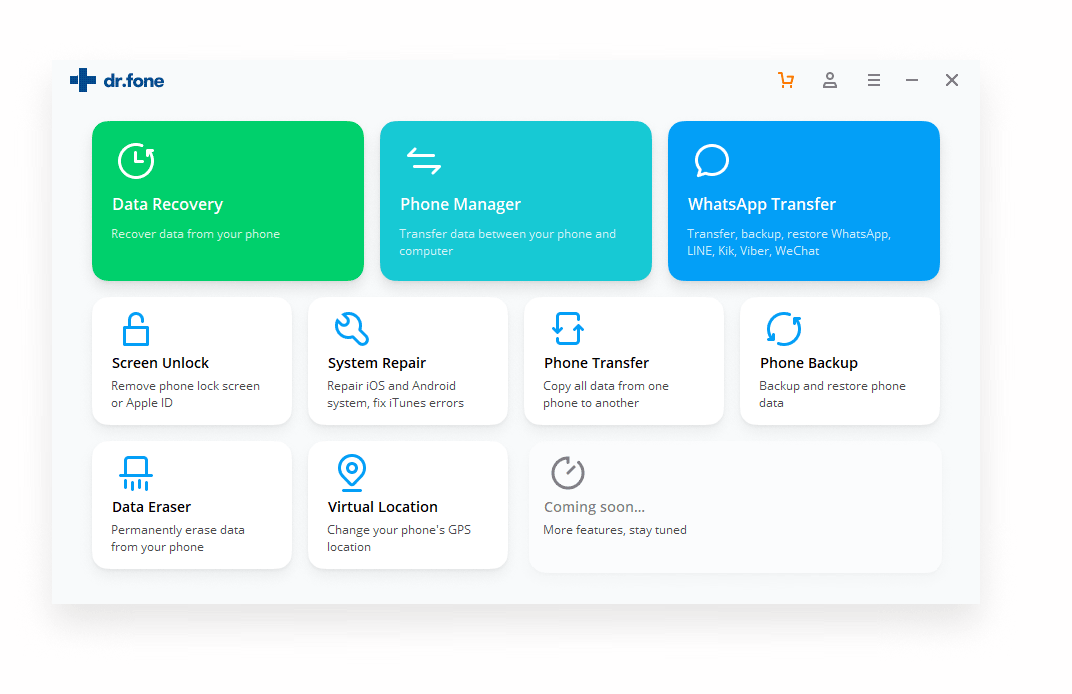The height and width of the screenshot is (694, 1072).
Task: Click the Data Recovery clock icon
Action: point(136,161)
